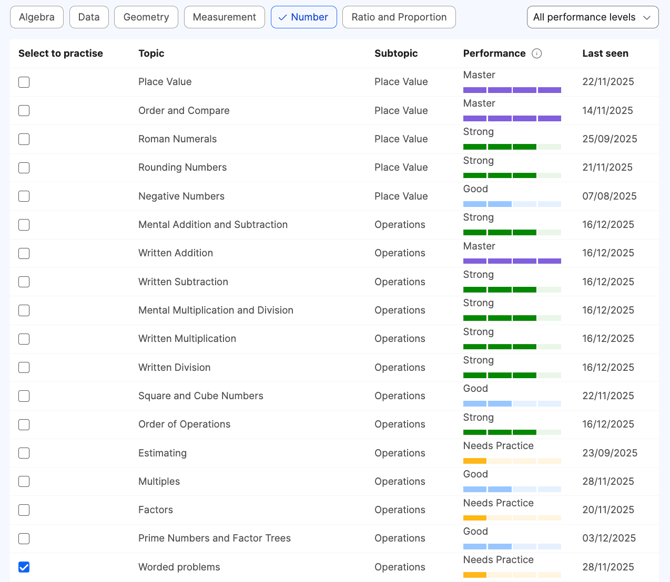The image size is (670, 582).
Task: Switch to the Data filter tab
Action: 89,17
